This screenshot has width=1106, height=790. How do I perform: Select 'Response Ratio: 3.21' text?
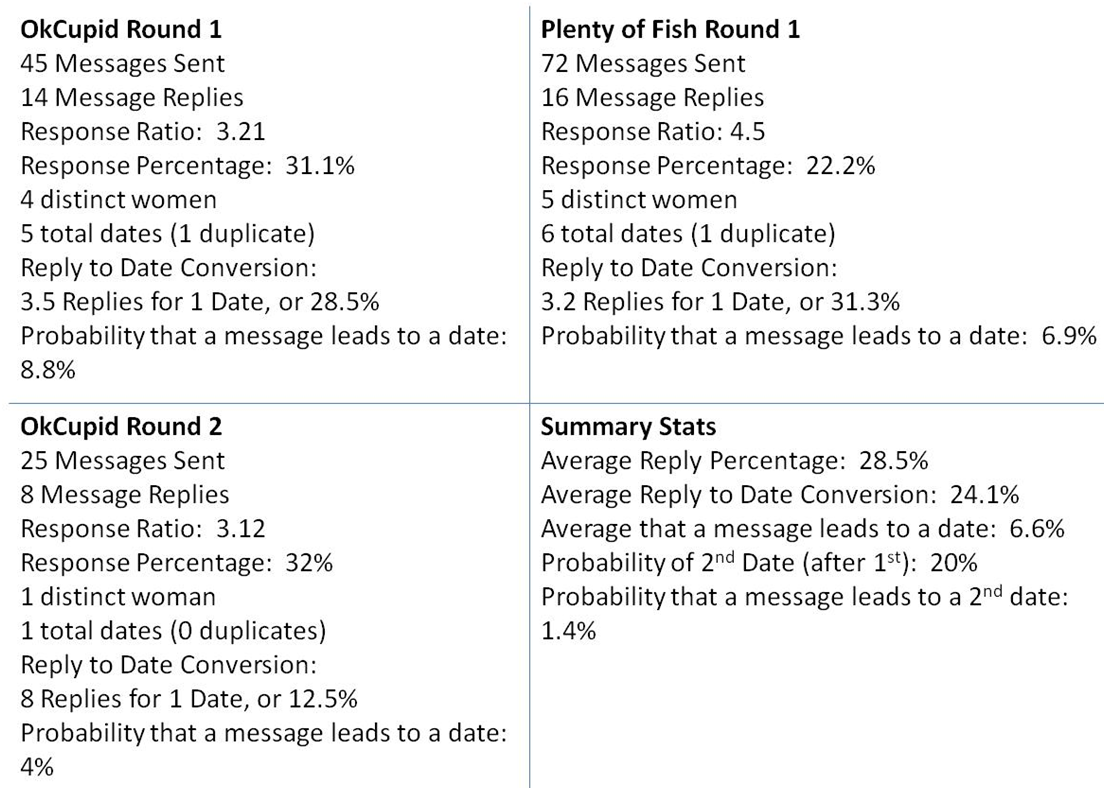tap(142, 131)
